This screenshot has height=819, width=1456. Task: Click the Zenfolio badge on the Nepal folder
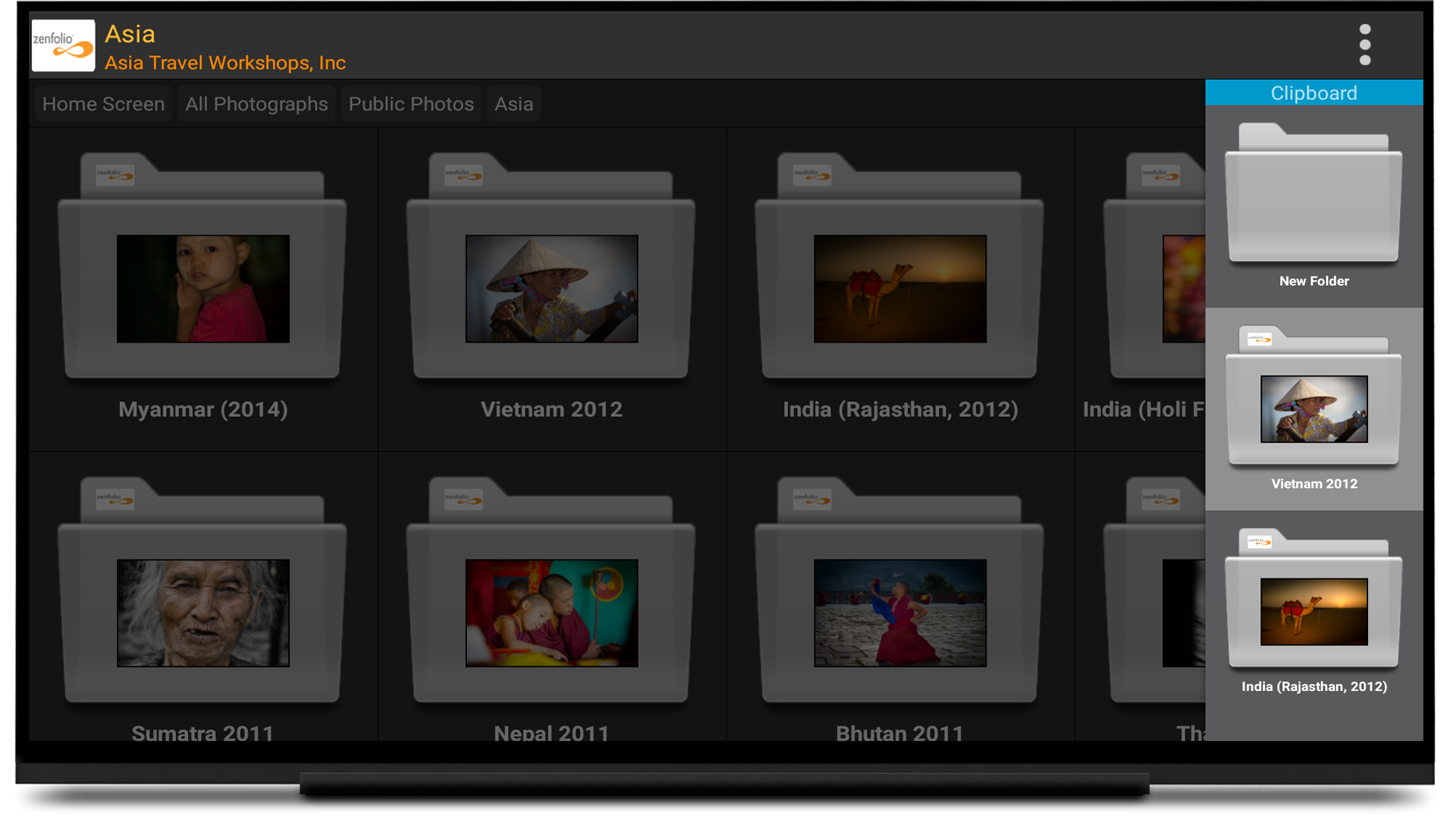[463, 499]
